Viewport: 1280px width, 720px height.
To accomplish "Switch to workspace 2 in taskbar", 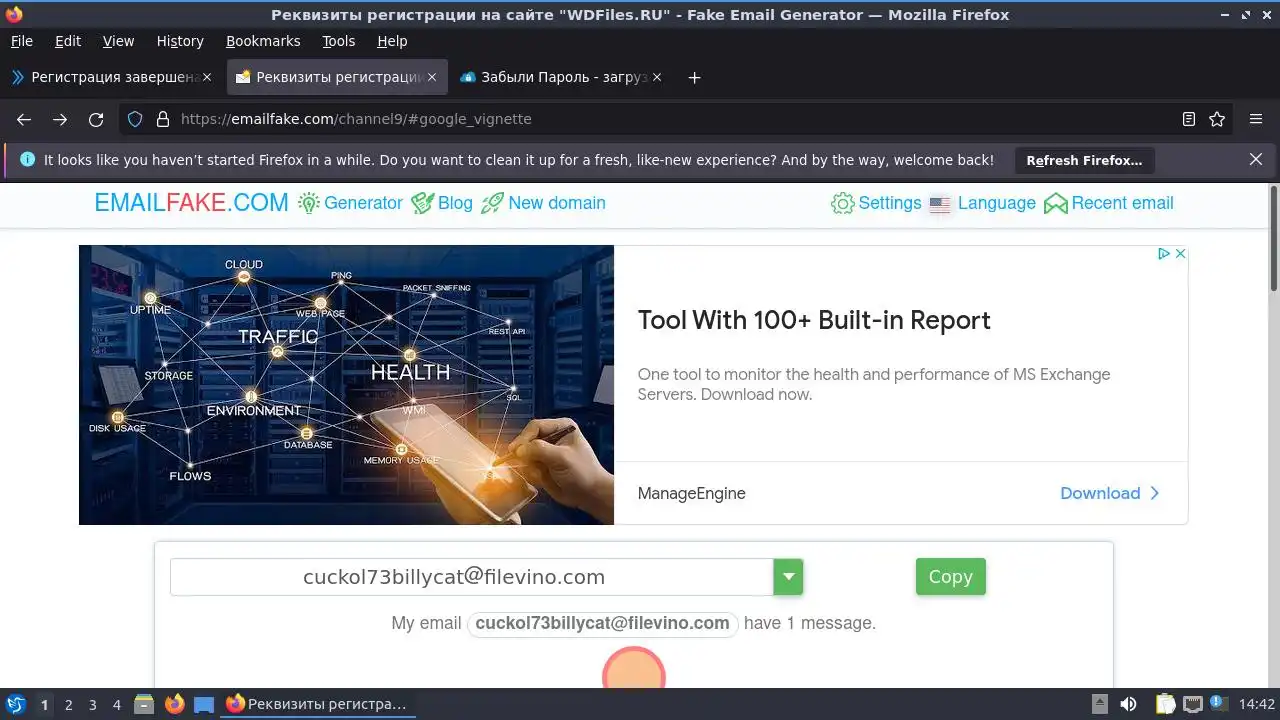I will pos(68,705).
